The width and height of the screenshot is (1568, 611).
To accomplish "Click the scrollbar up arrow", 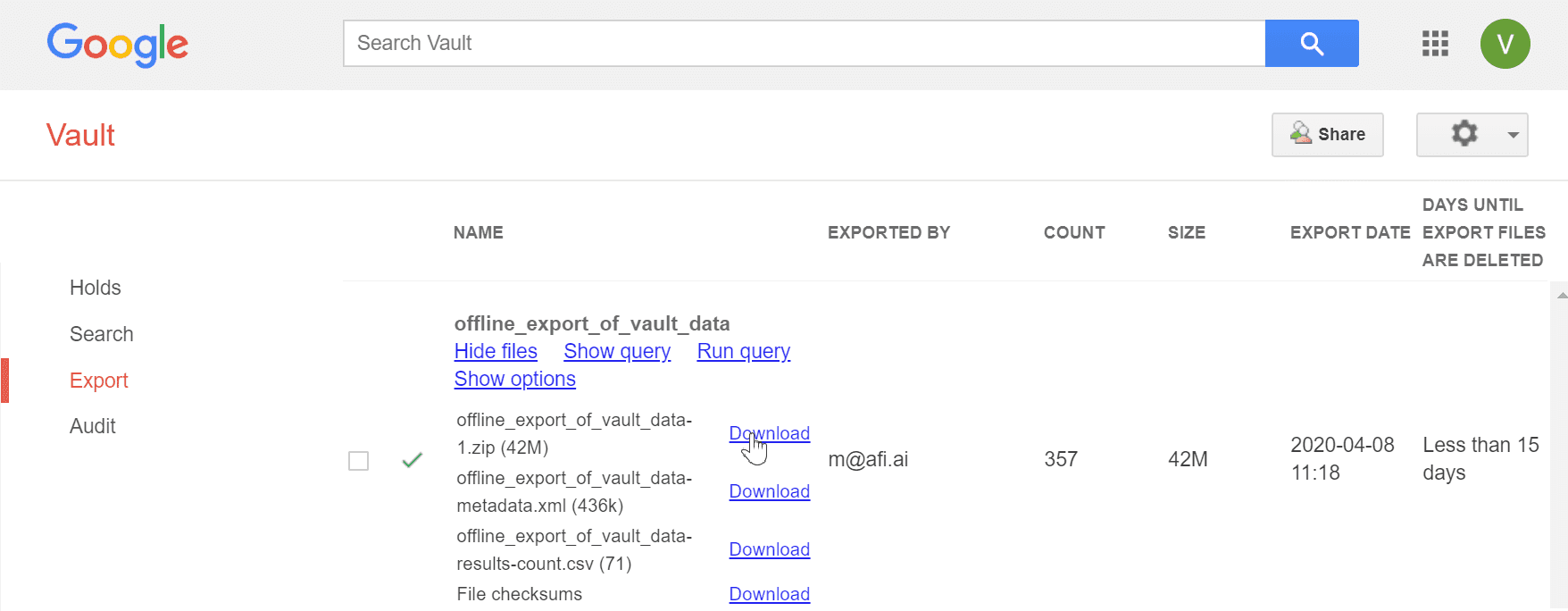I will tap(1561, 296).
